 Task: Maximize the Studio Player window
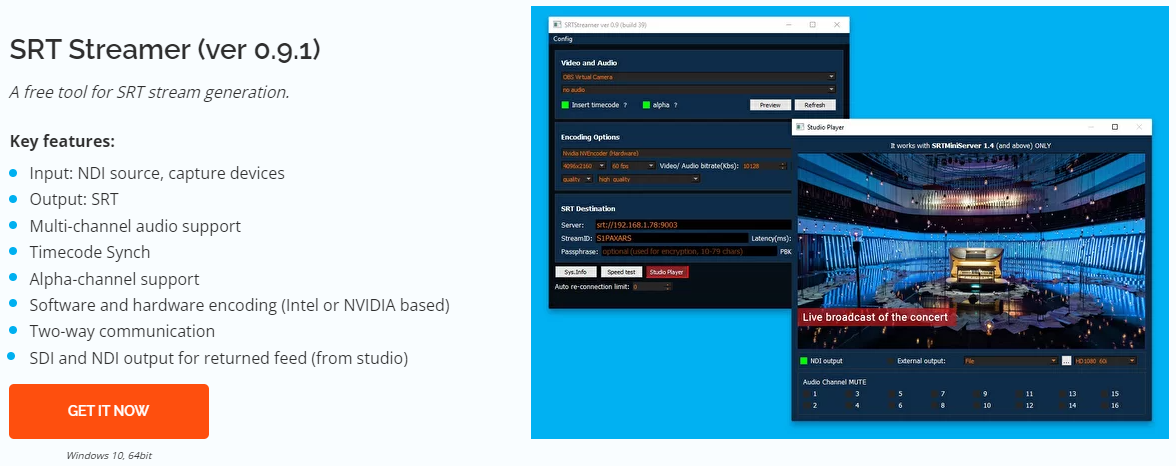point(1114,127)
